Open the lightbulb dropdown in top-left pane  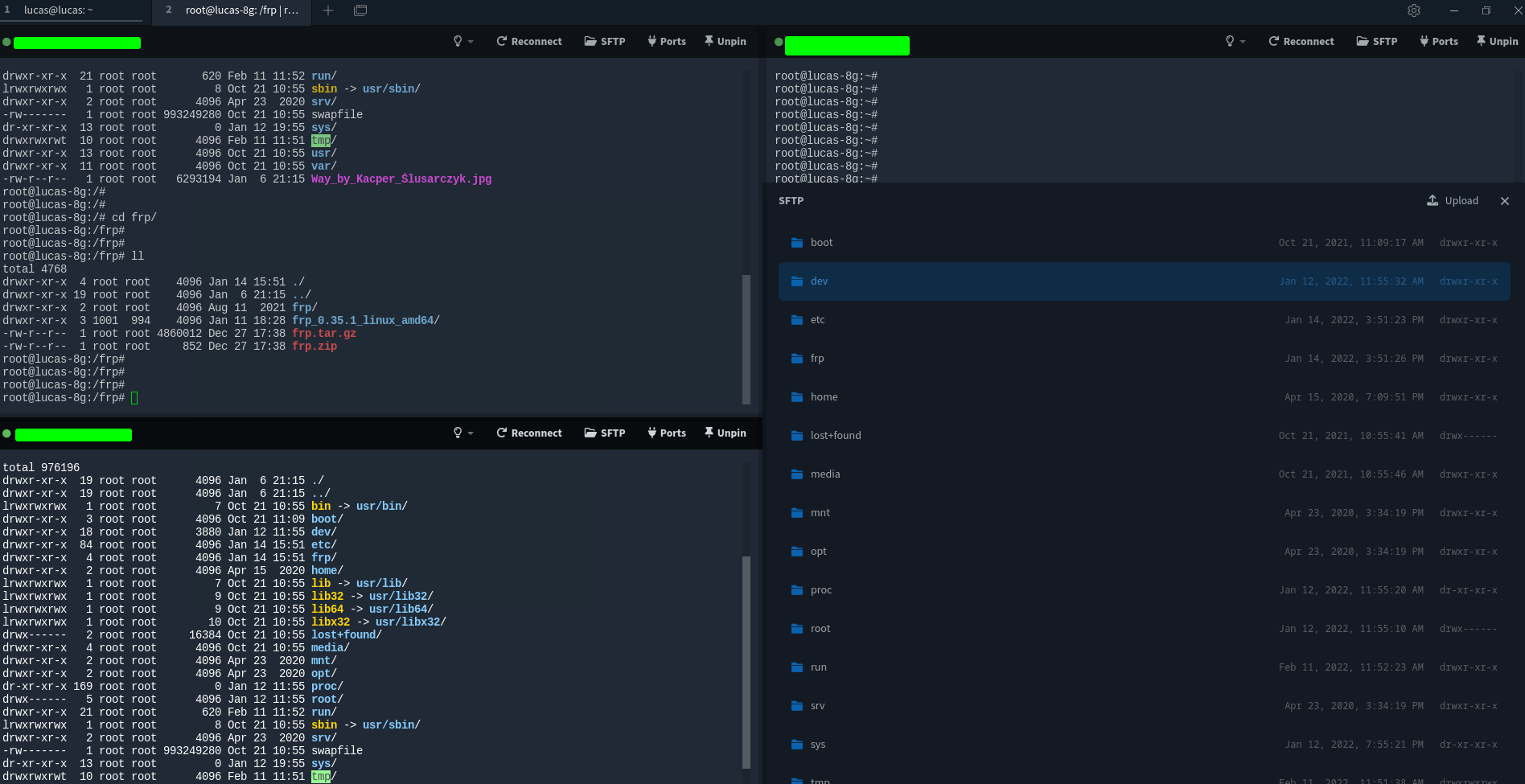462,41
